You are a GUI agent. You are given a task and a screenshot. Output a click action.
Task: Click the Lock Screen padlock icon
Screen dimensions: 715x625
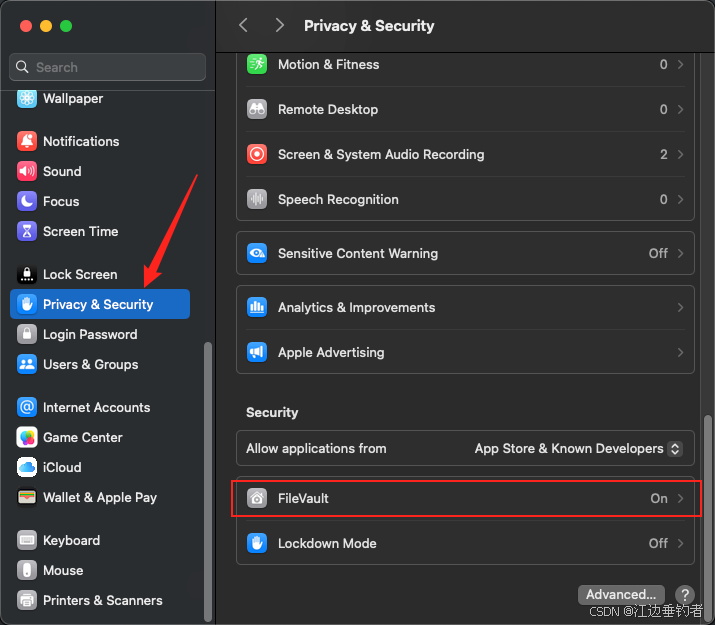pyautogui.click(x=27, y=274)
